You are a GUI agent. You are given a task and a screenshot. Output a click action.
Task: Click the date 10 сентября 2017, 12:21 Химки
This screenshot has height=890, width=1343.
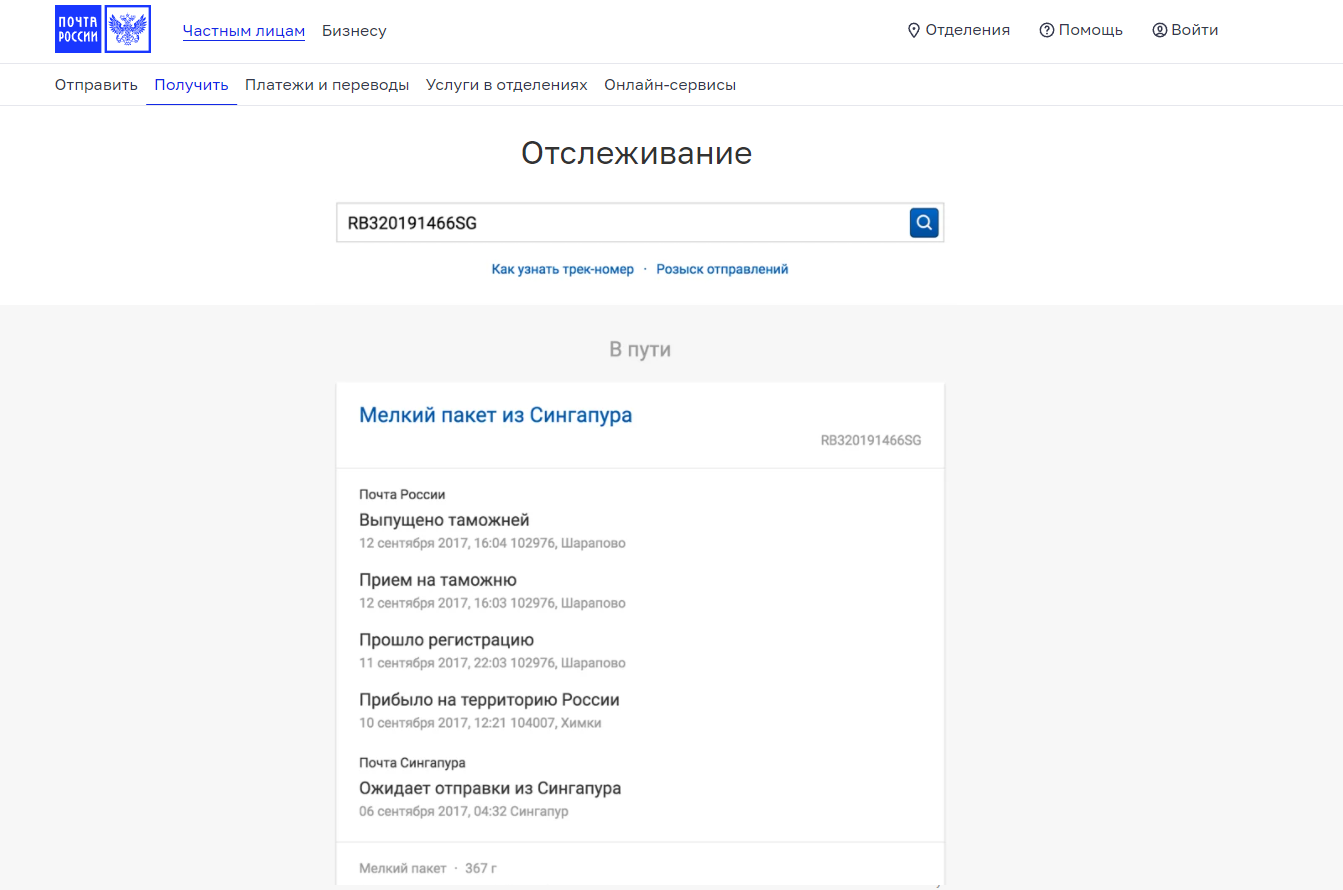click(x=481, y=724)
